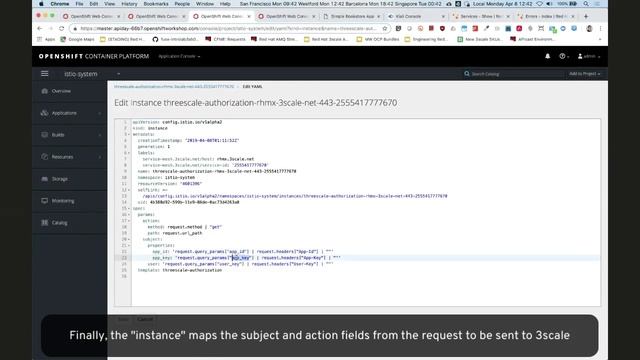Switch to the Simple Bookstore App tab
The image size is (640, 360).
351,16
